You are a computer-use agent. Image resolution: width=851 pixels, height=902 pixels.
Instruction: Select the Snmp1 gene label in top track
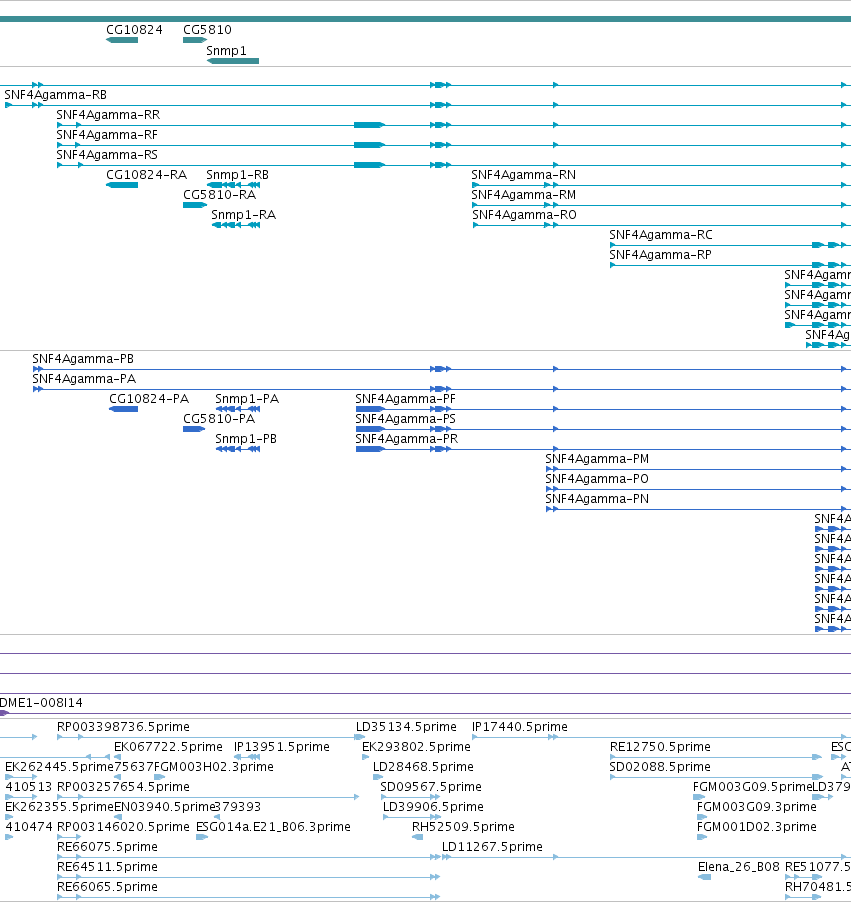(x=226, y=51)
